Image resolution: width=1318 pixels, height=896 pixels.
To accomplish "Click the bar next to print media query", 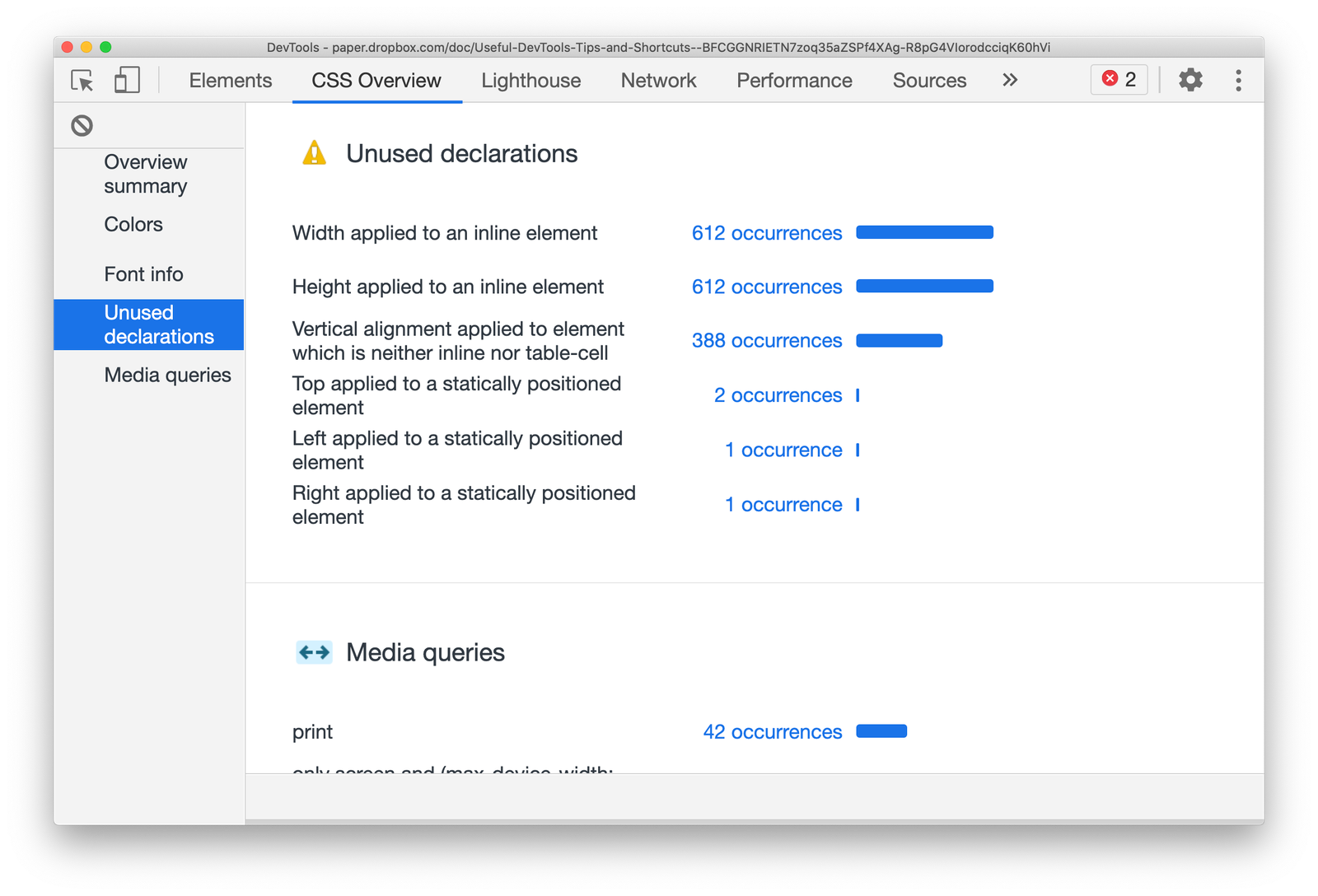I will coord(881,730).
